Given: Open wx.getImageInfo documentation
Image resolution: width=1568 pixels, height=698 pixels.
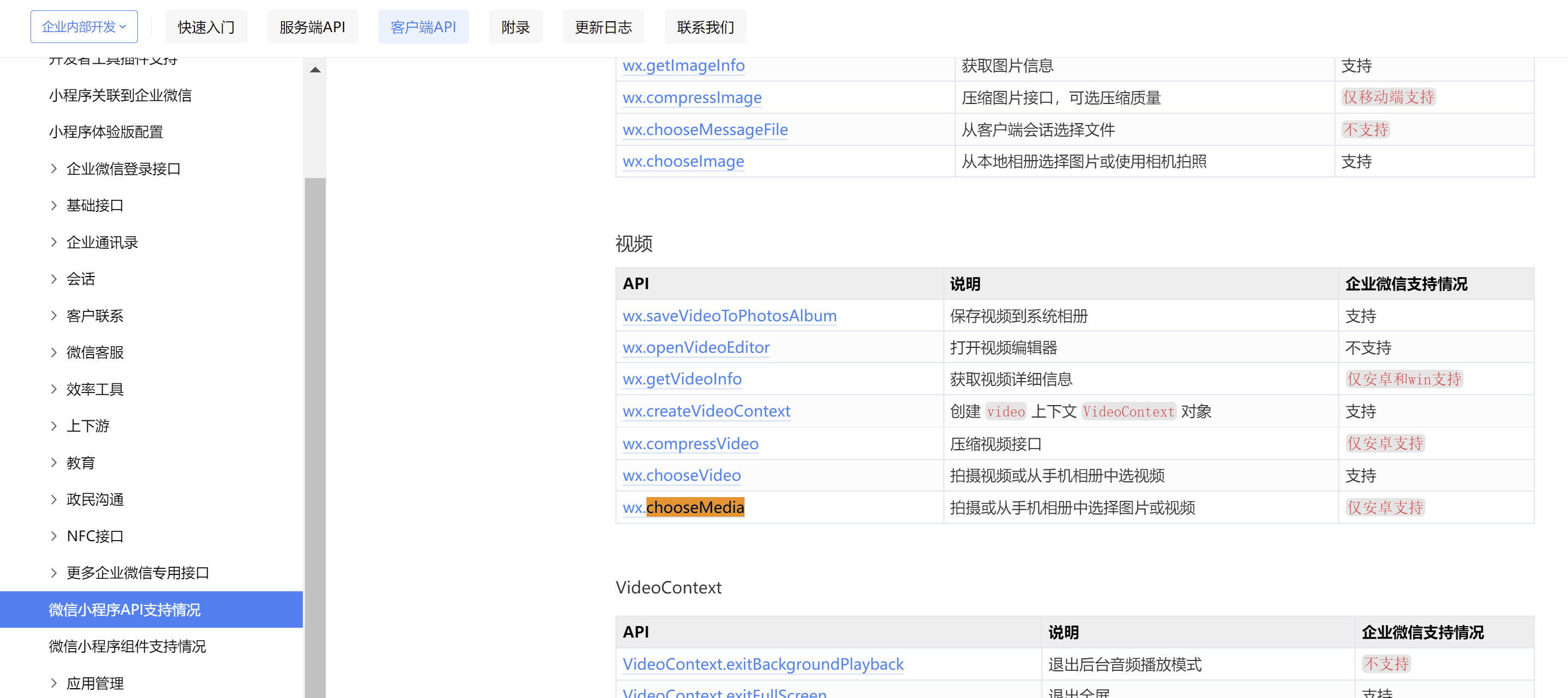Looking at the screenshot, I should coord(683,65).
